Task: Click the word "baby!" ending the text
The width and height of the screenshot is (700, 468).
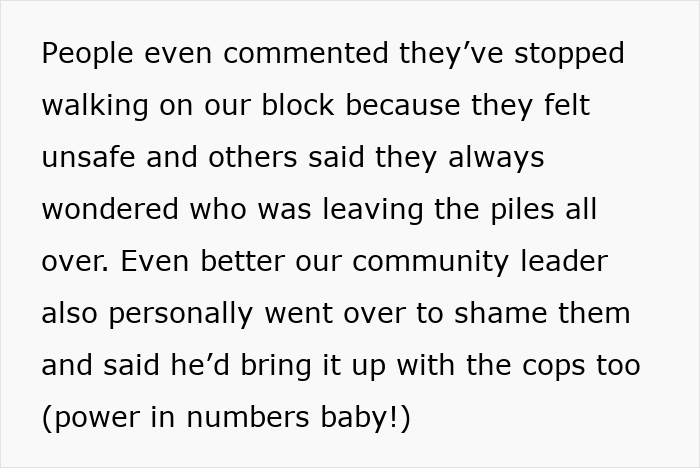Action: click(359, 418)
